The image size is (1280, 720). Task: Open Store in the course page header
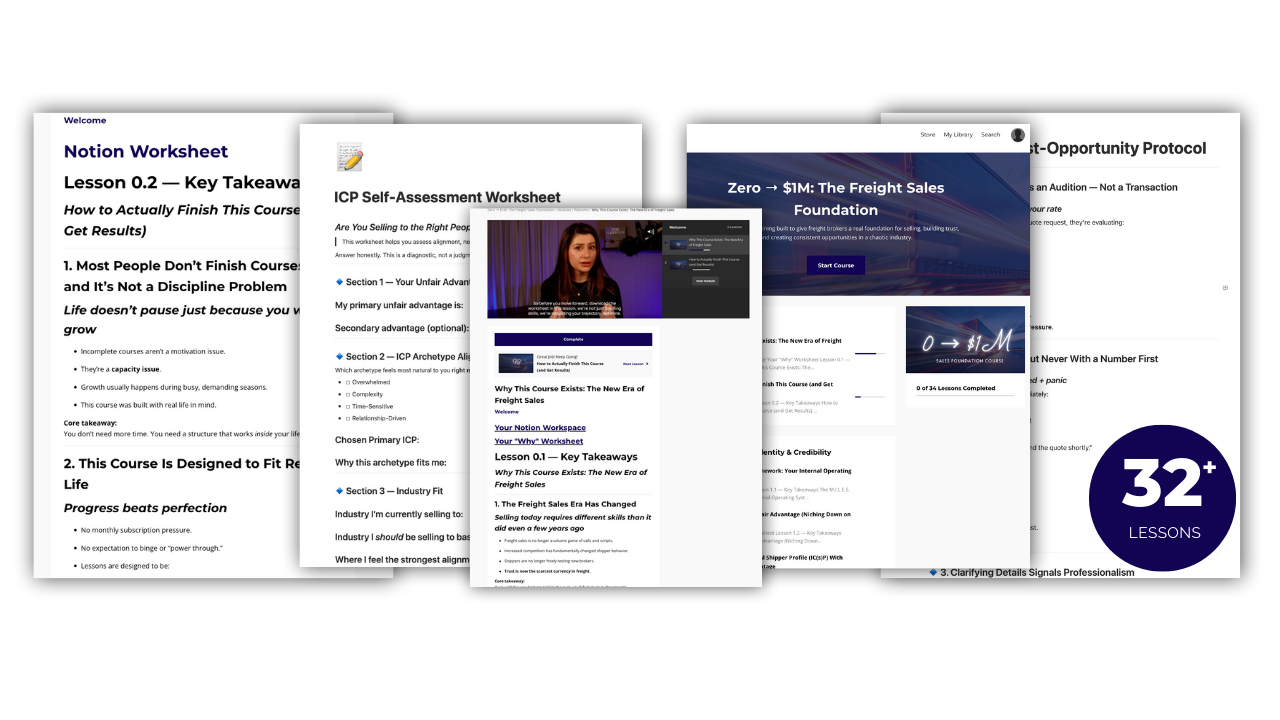[927, 135]
